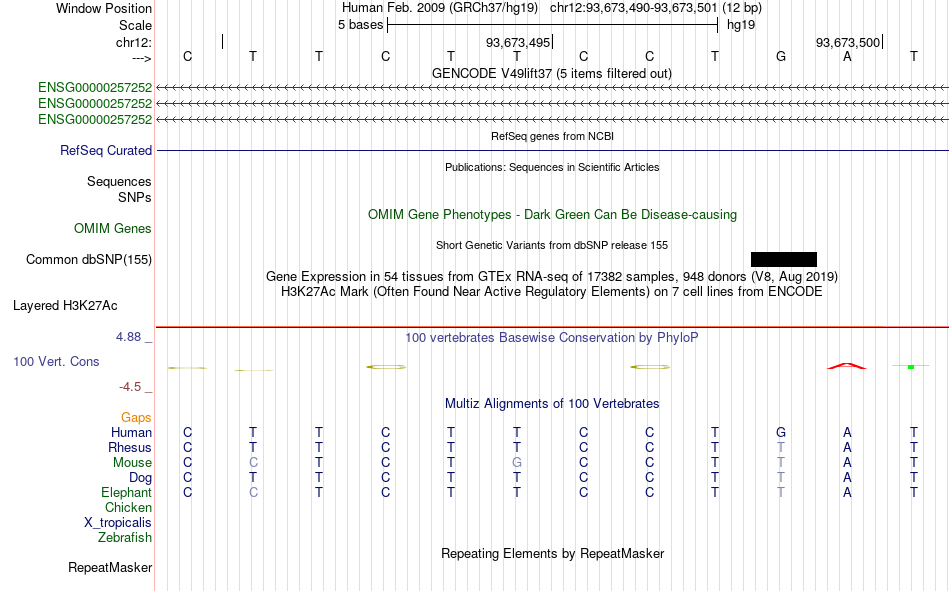Click the Gaps label in Multiz alignment
Viewport: 950px width, 591px height.
(x=136, y=417)
